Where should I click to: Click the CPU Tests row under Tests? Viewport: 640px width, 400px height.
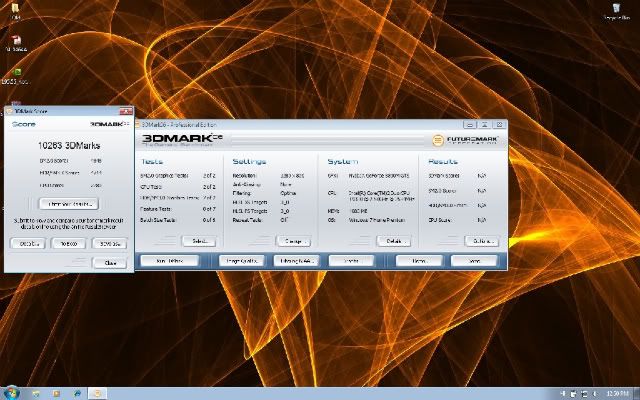tap(178, 187)
